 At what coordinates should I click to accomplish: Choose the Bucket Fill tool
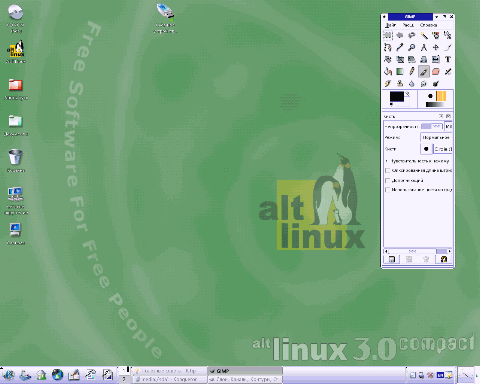click(388, 71)
